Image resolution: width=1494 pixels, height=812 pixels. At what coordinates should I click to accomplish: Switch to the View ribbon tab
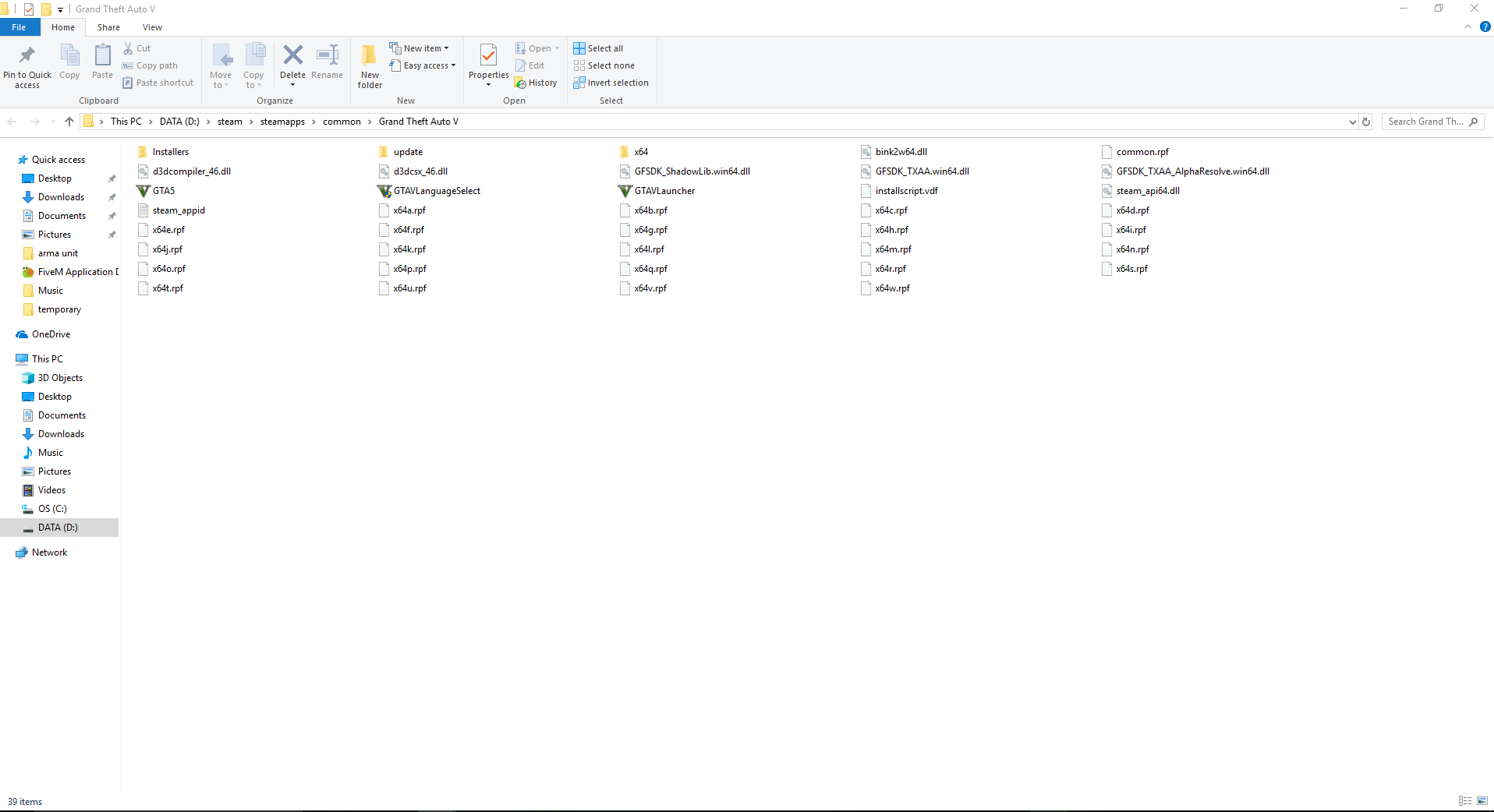pyautogui.click(x=152, y=27)
